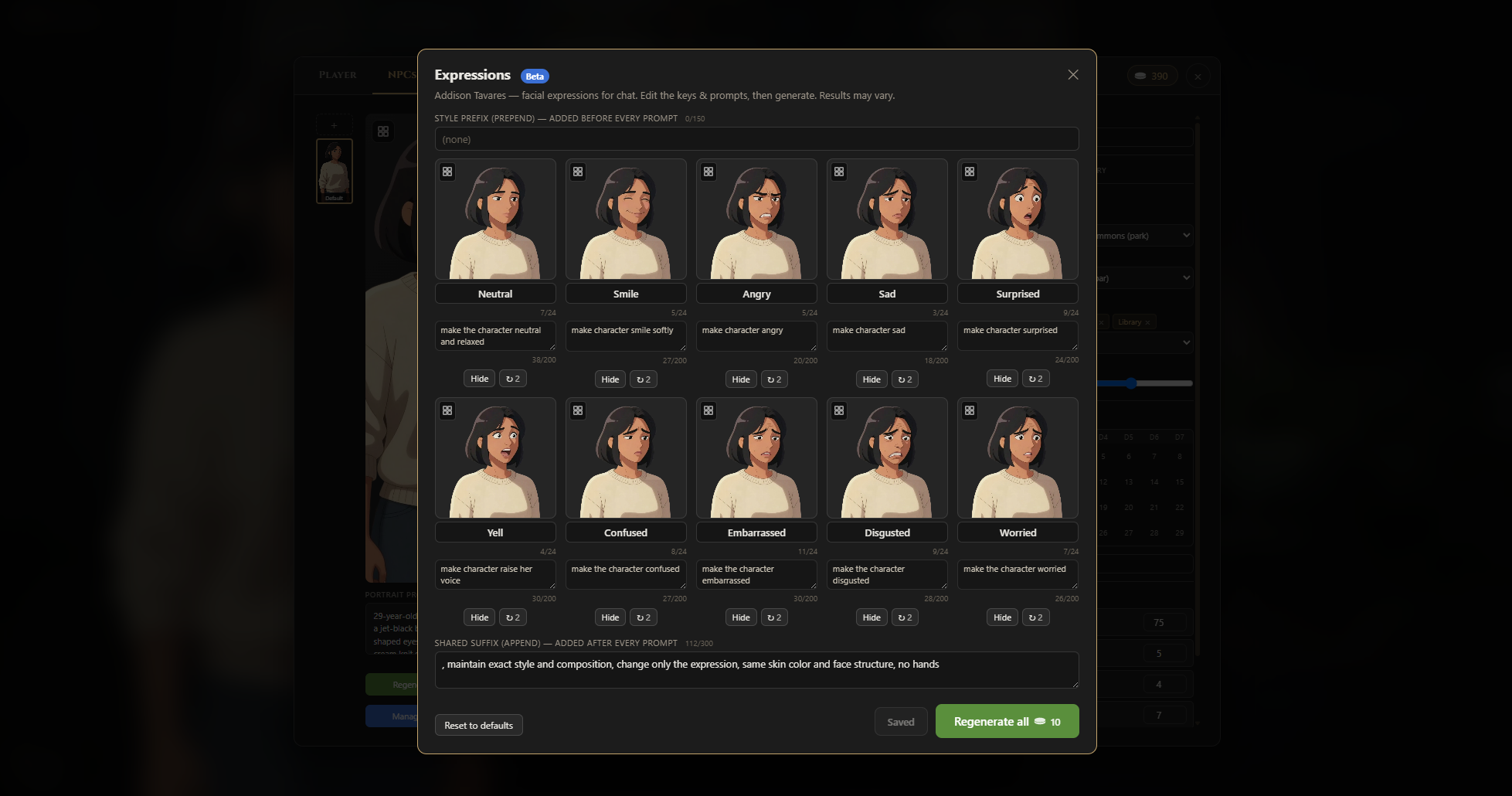This screenshot has height=796, width=1512.
Task: Regenerate the Sad expression
Action: 905,379
